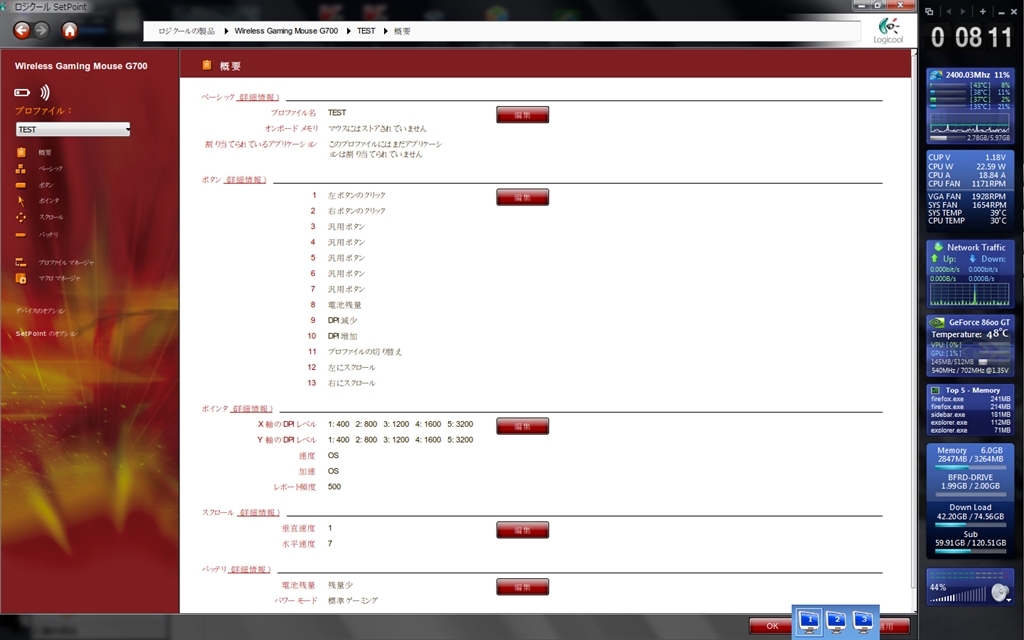Click the CPU meter gadget showing 2400.03Mhz

click(970, 106)
